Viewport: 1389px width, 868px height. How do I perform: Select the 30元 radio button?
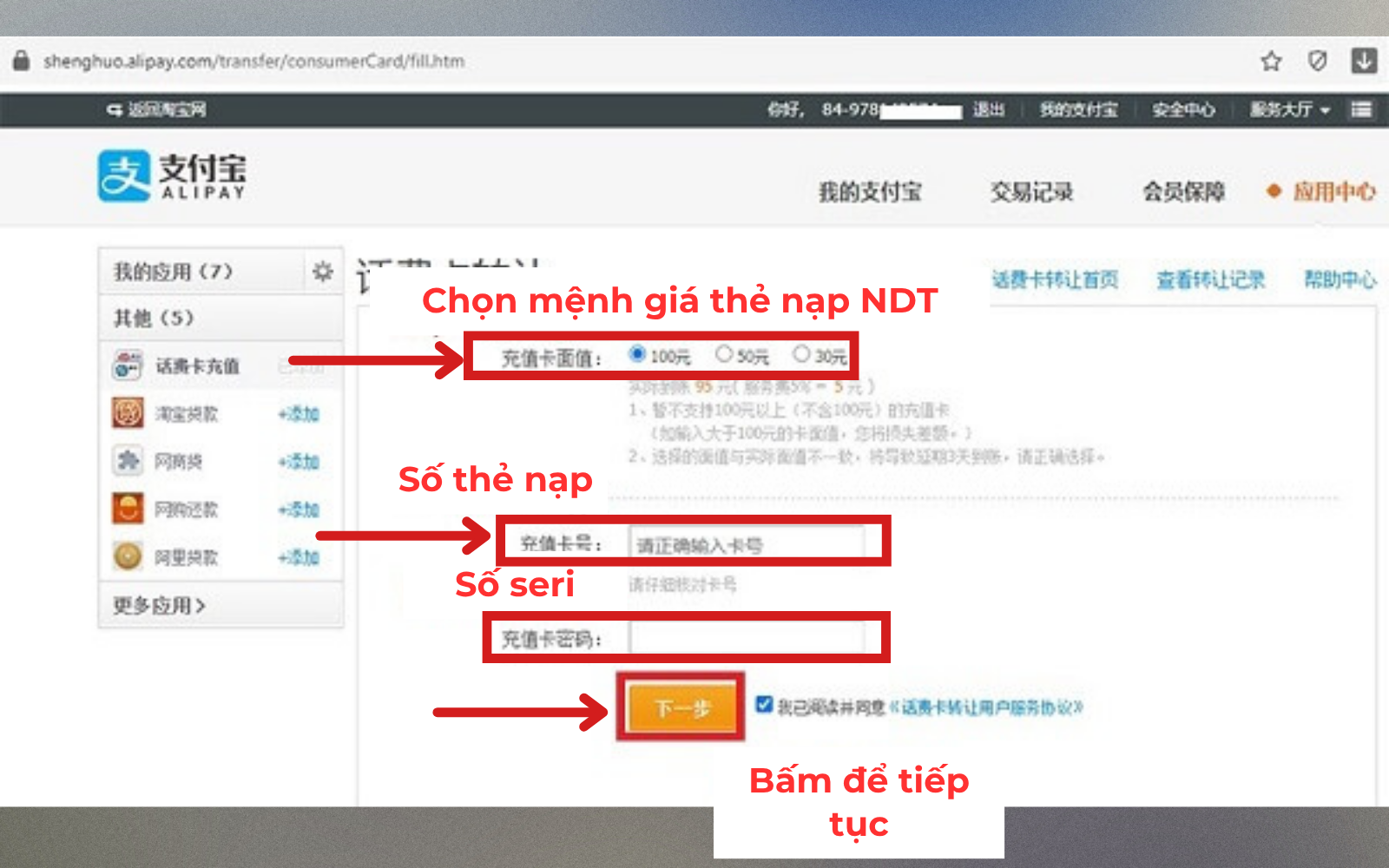801,354
